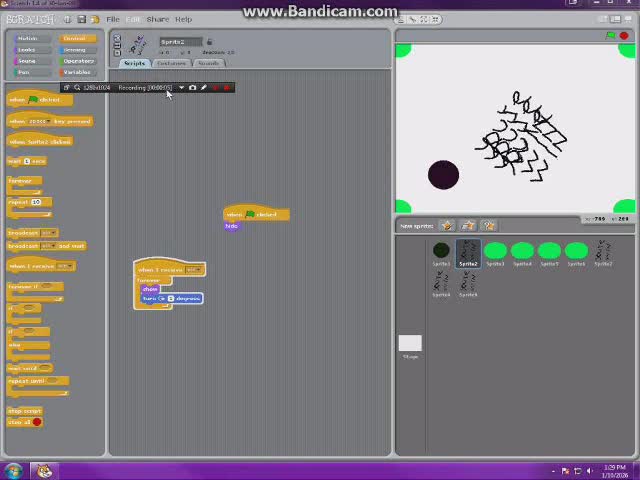The width and height of the screenshot is (640, 480).
Task: Click the seconds value in wait block
Action: (x=27, y=161)
